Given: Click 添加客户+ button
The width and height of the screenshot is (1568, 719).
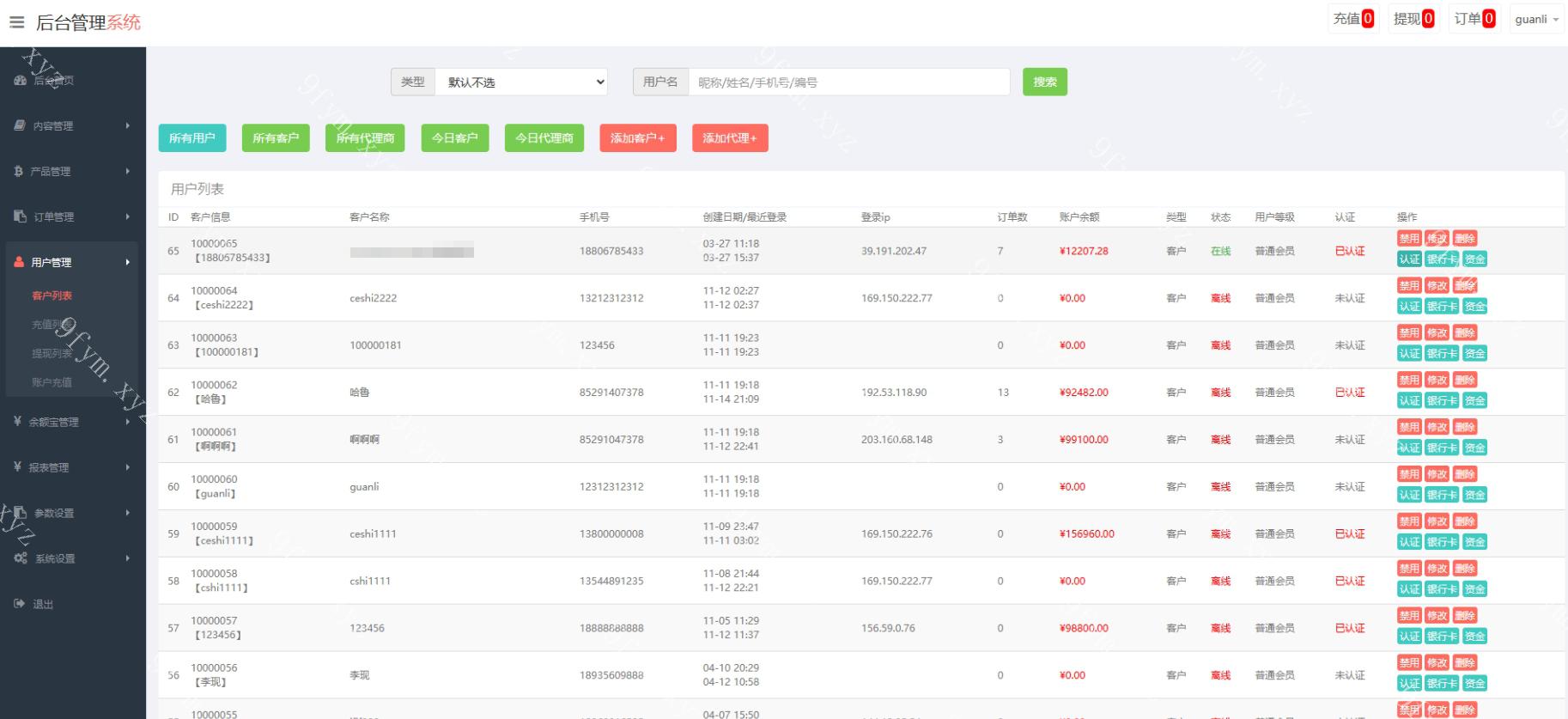Looking at the screenshot, I should coord(638,137).
